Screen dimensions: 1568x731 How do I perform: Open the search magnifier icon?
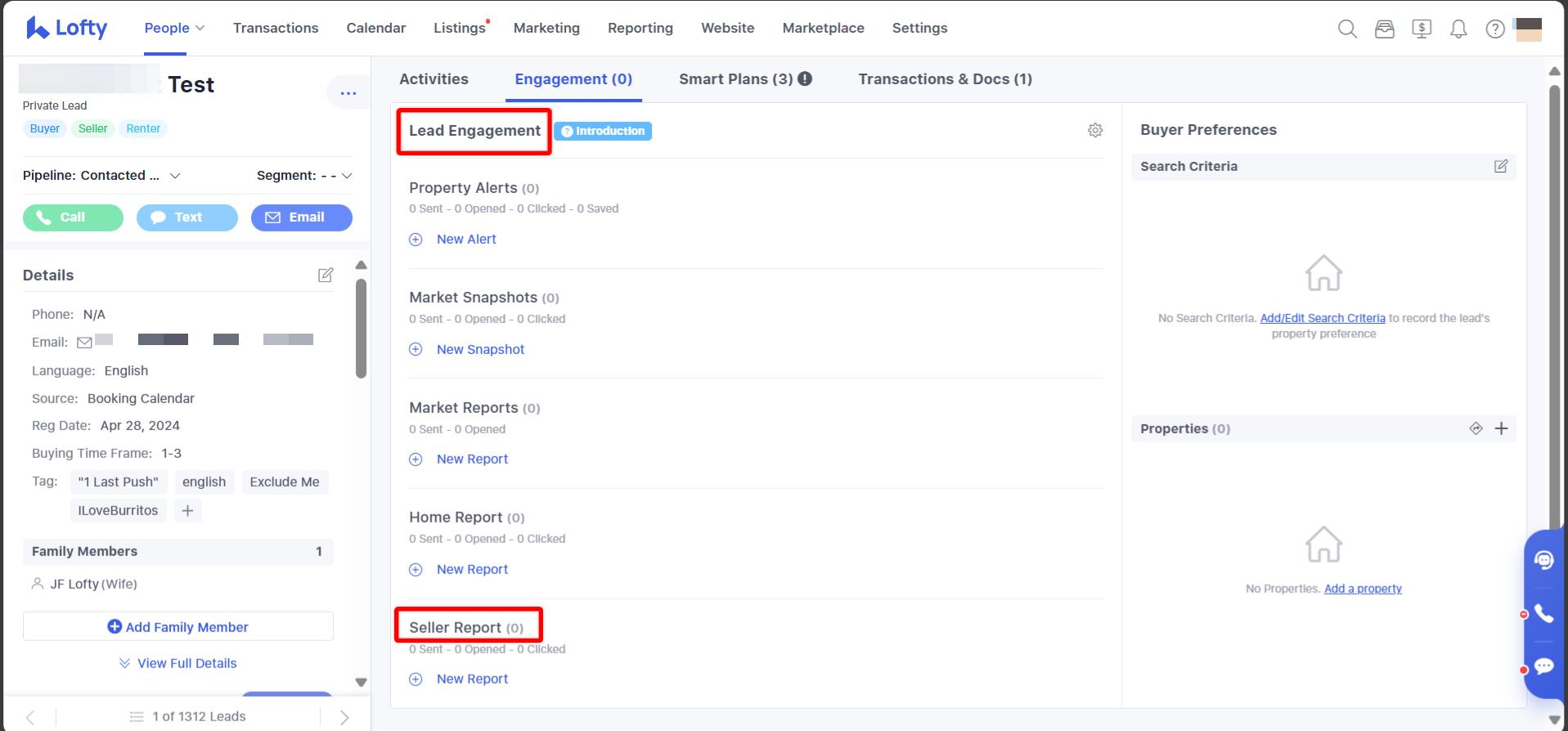(x=1347, y=29)
